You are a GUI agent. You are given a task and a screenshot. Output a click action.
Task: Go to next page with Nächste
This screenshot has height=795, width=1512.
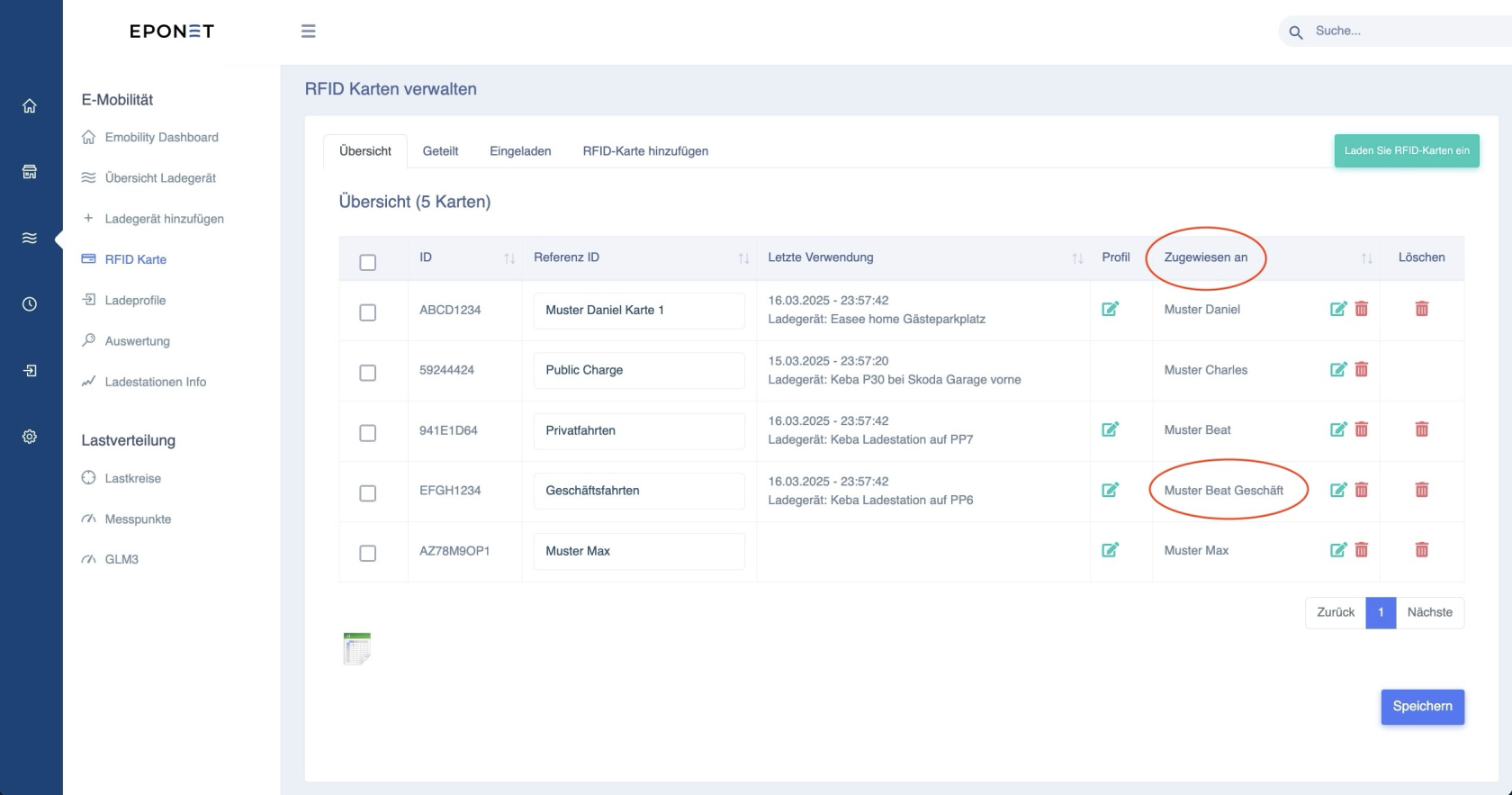1430,612
